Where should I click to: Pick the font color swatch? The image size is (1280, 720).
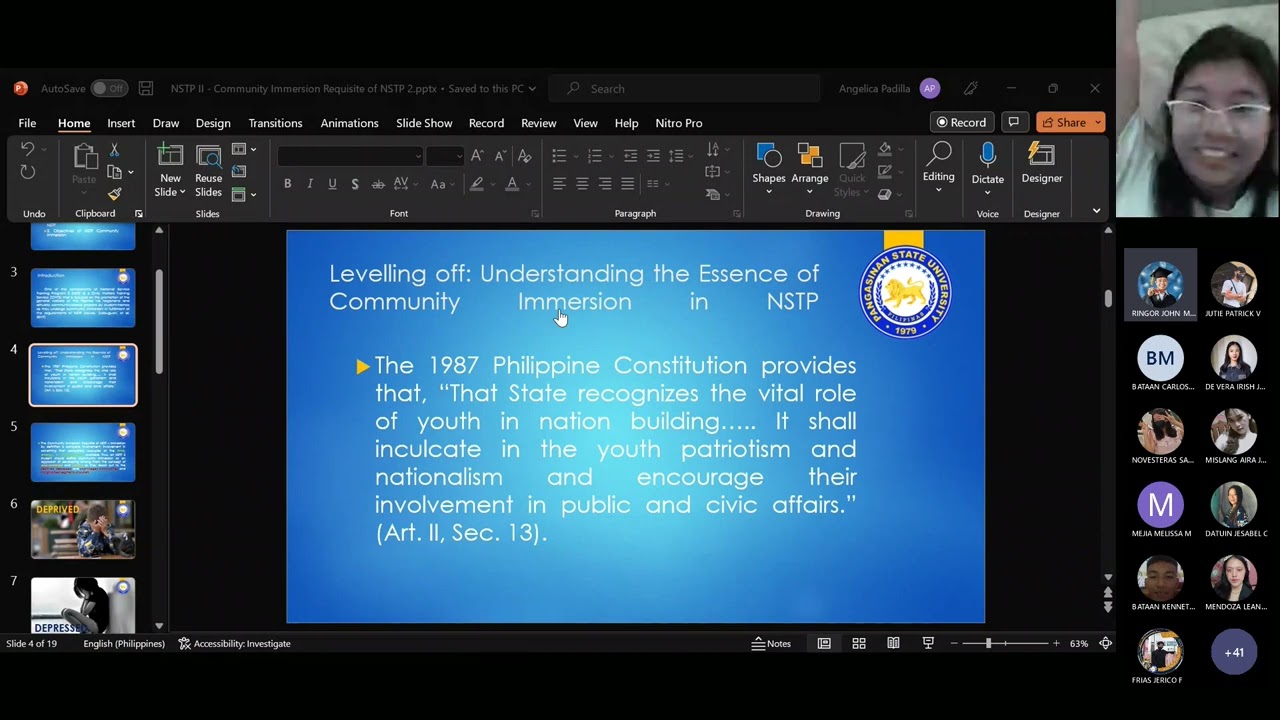point(511,184)
